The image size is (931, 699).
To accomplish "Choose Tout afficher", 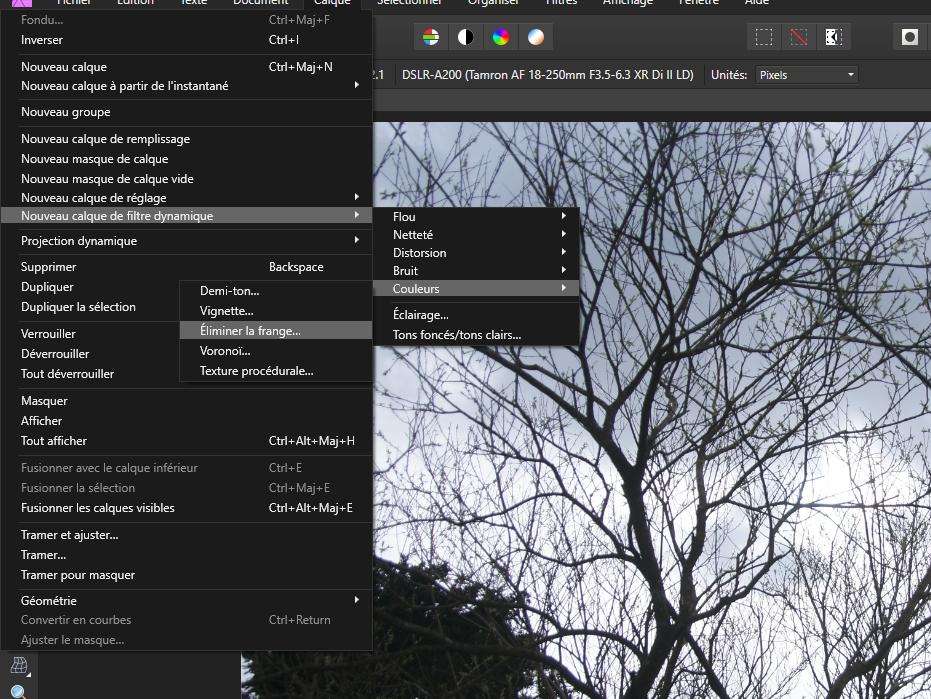I will point(187,441).
